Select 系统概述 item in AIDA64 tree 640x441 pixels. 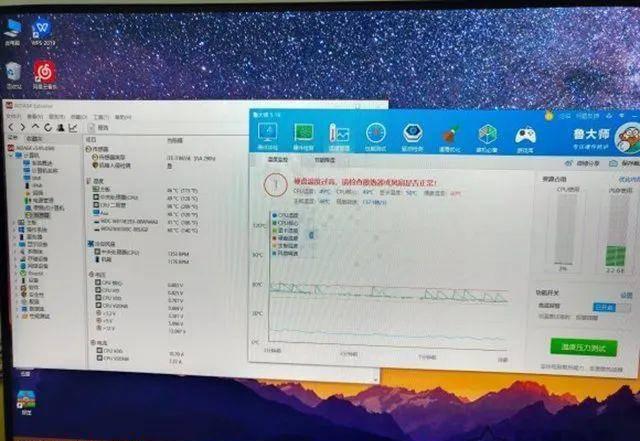38,163
